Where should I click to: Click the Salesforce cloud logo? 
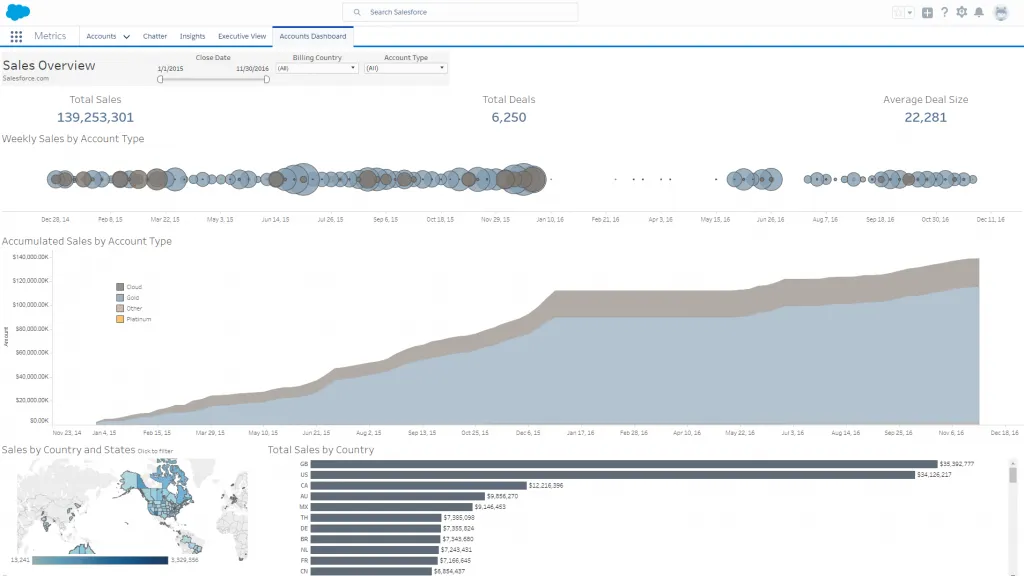pyautogui.click(x=17, y=12)
